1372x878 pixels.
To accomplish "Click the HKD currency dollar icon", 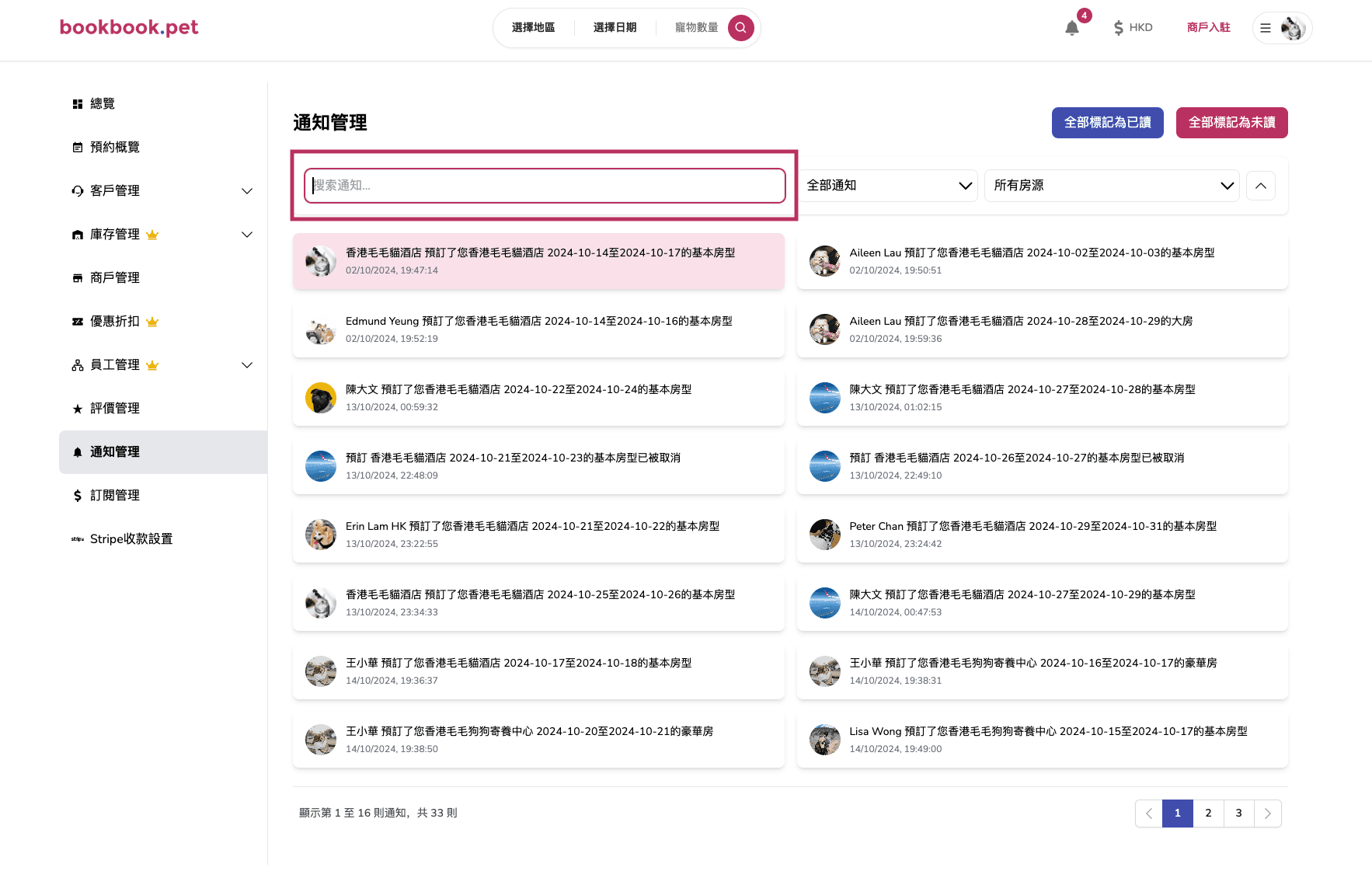I will click(x=1119, y=28).
